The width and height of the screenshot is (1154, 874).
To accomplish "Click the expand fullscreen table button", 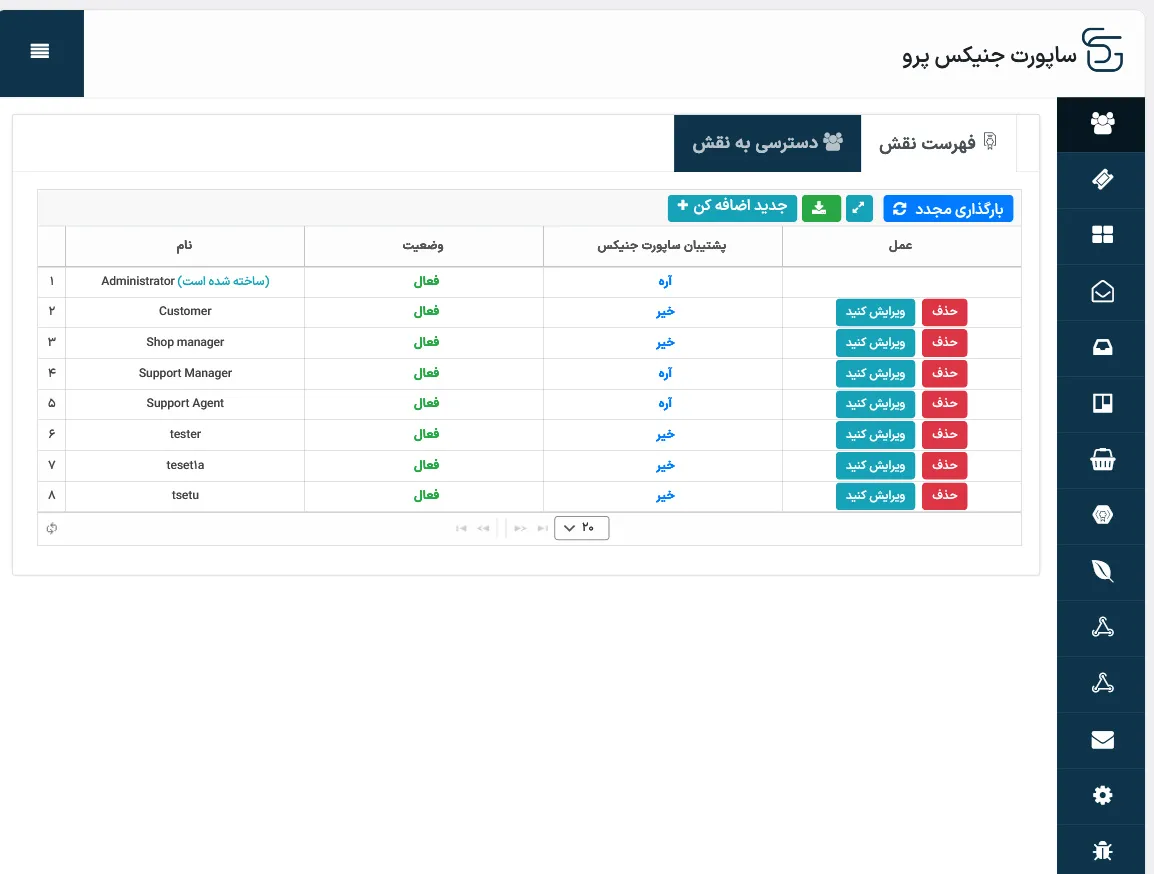I will 859,208.
